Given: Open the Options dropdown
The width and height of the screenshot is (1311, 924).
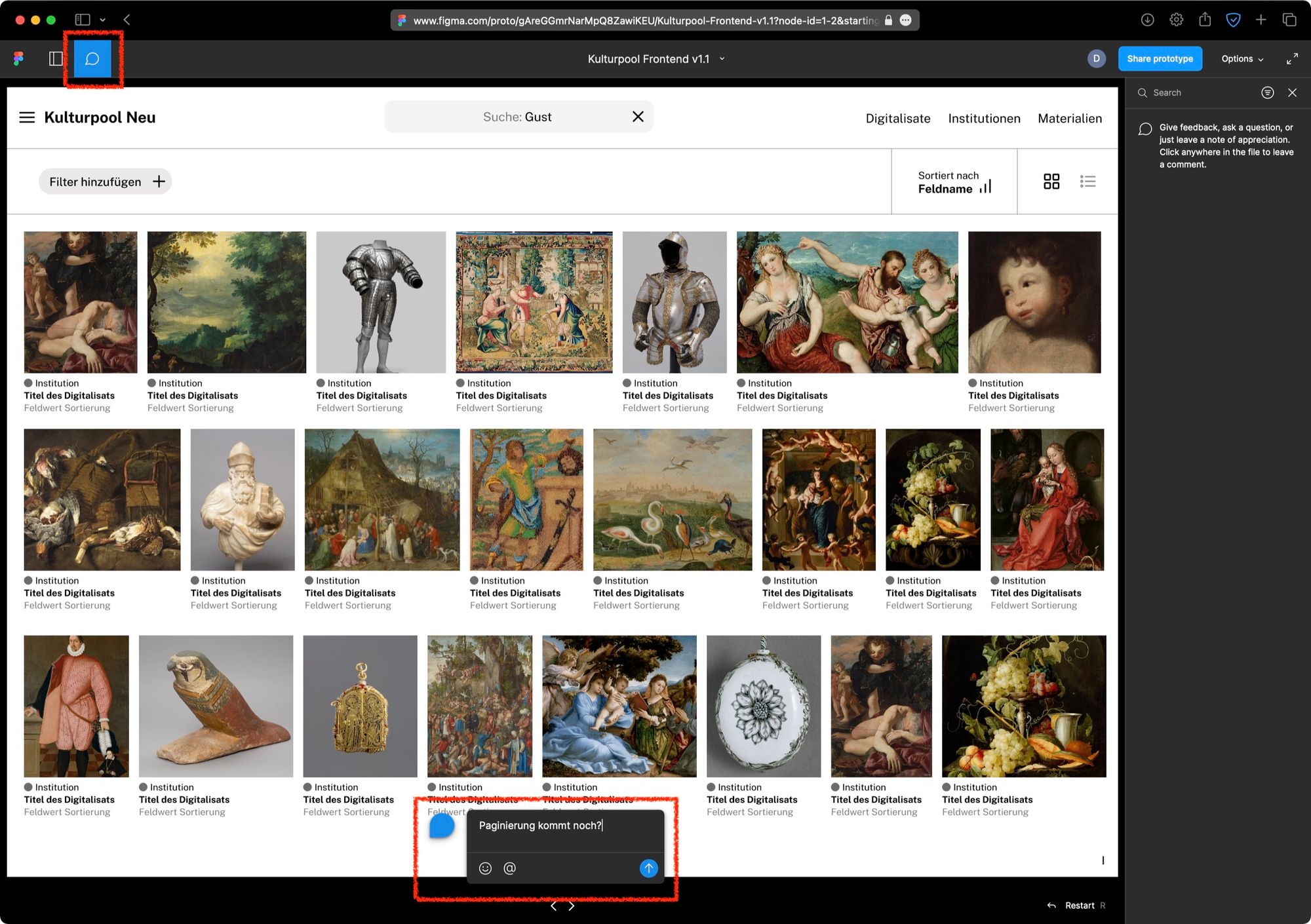Looking at the screenshot, I should (1242, 59).
